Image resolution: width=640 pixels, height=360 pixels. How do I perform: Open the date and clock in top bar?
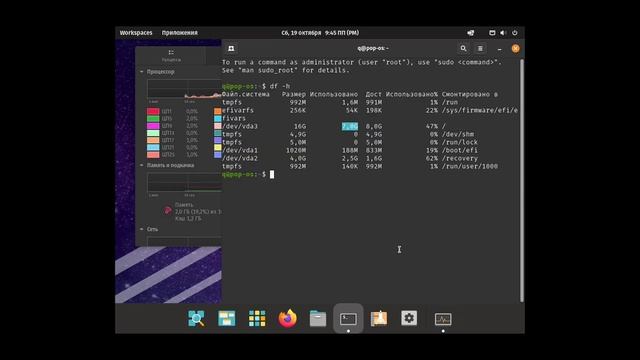tap(320, 33)
